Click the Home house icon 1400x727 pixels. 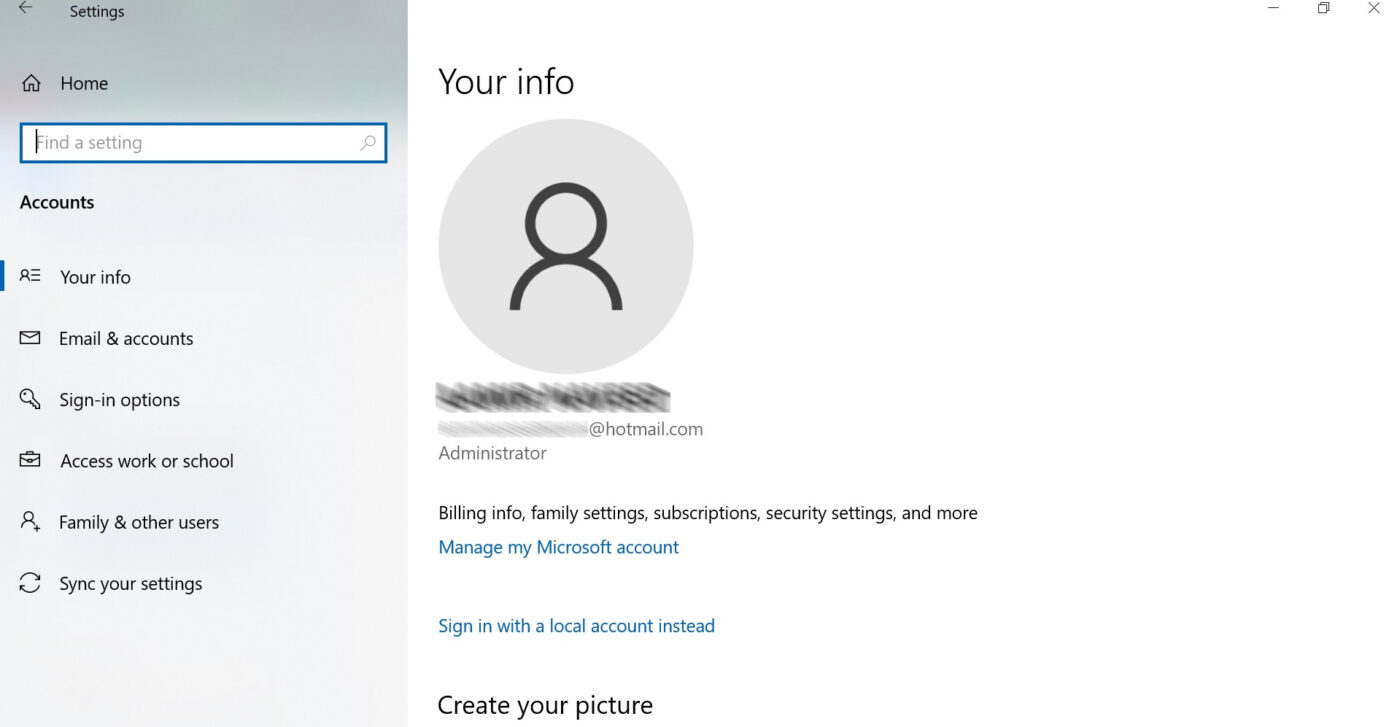pyautogui.click(x=31, y=83)
